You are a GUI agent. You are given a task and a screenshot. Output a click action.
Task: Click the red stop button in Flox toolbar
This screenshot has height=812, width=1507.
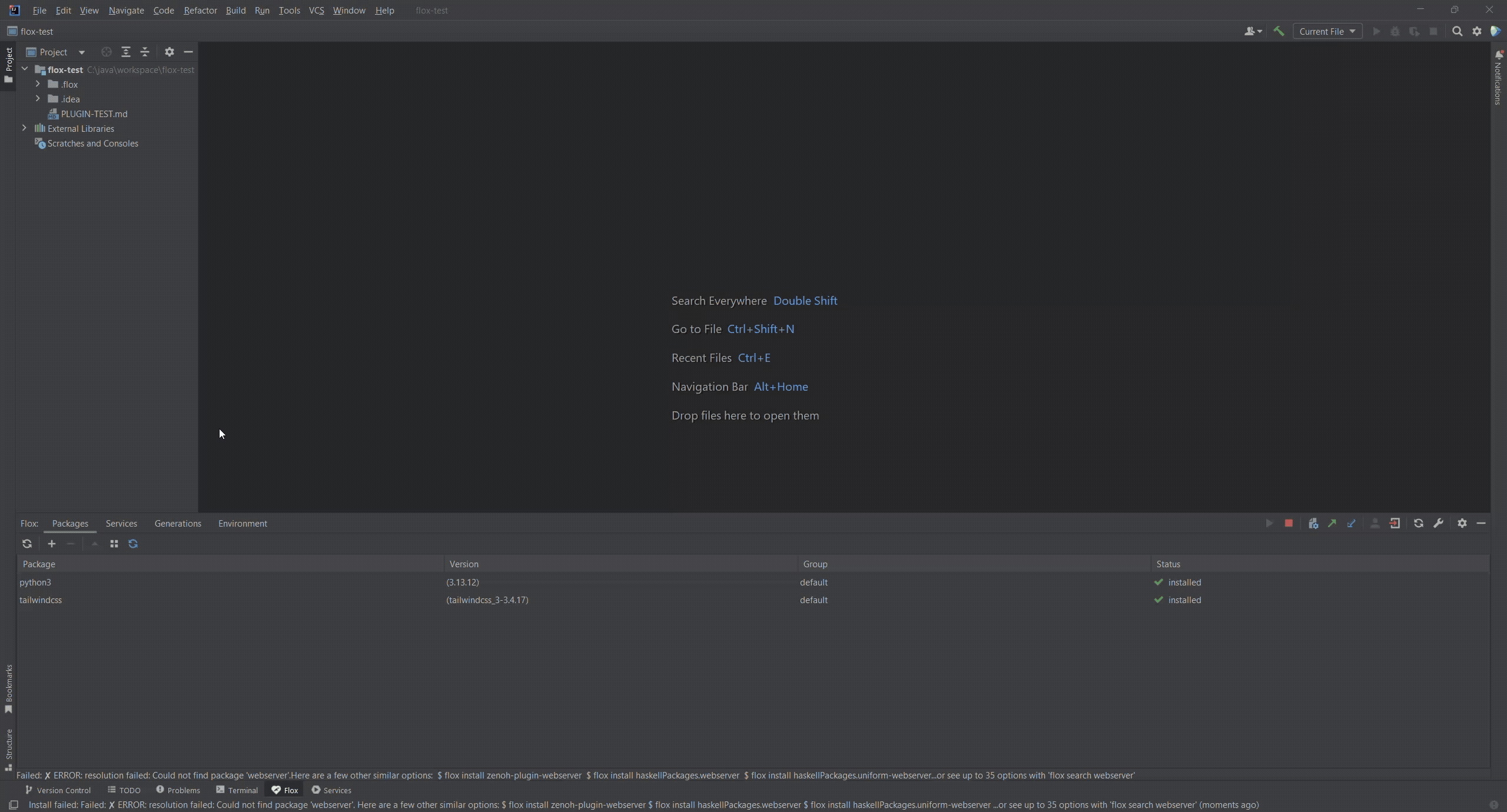point(1288,523)
